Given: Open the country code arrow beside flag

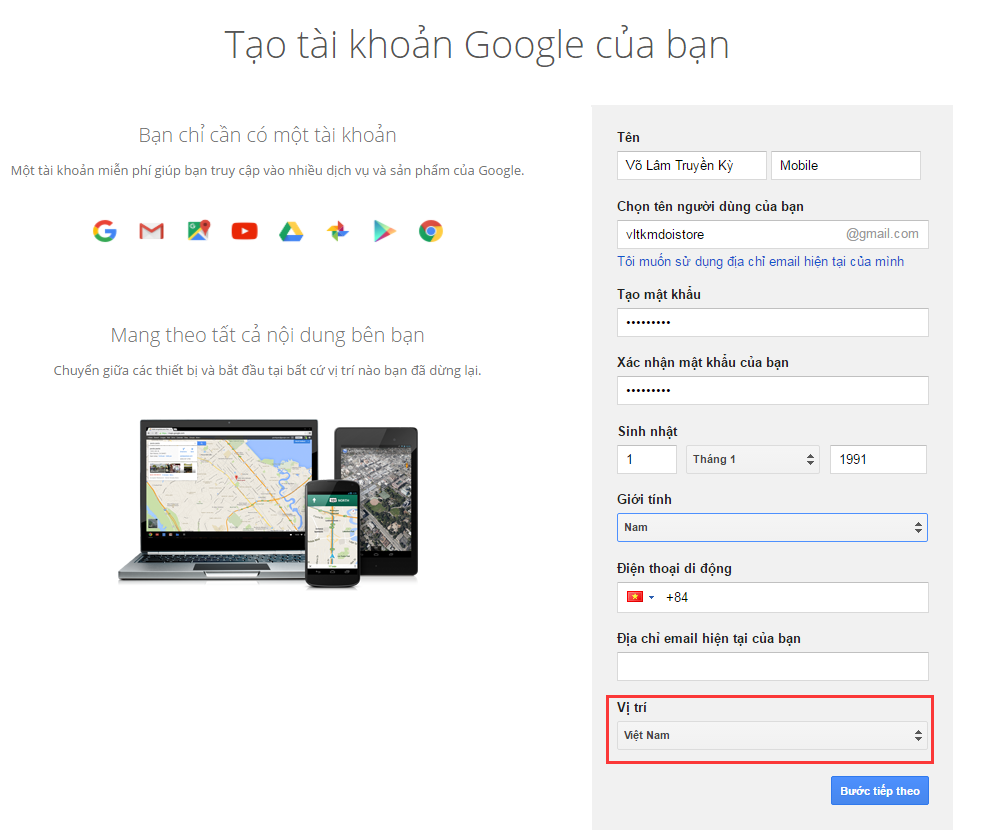Looking at the screenshot, I should click(x=651, y=598).
